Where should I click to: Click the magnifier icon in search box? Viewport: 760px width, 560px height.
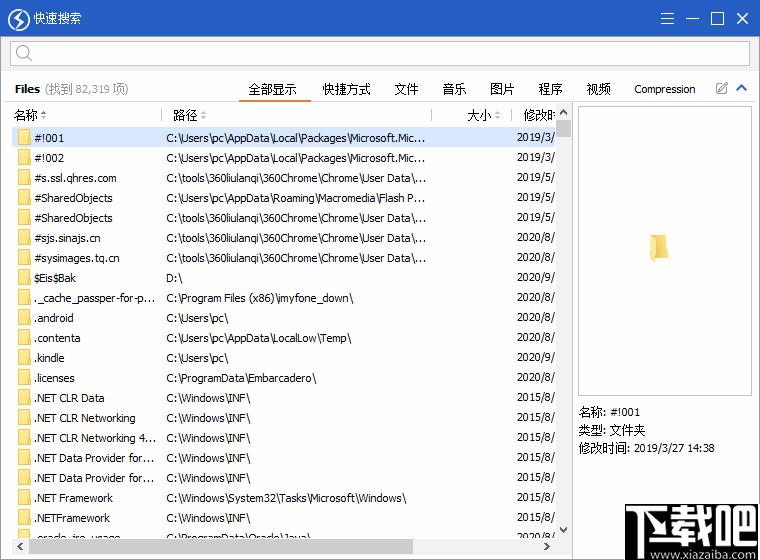click(x=25, y=54)
